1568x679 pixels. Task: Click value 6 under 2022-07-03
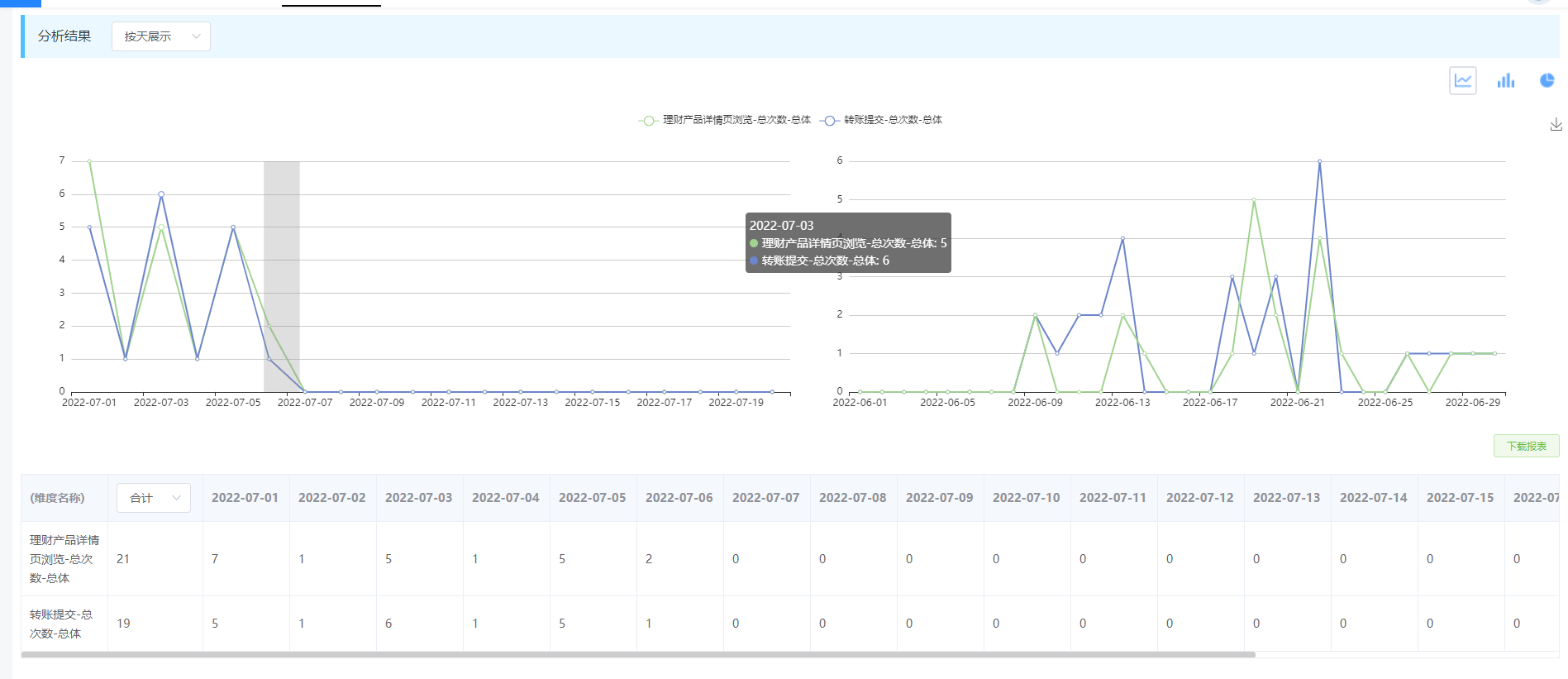[388, 624]
